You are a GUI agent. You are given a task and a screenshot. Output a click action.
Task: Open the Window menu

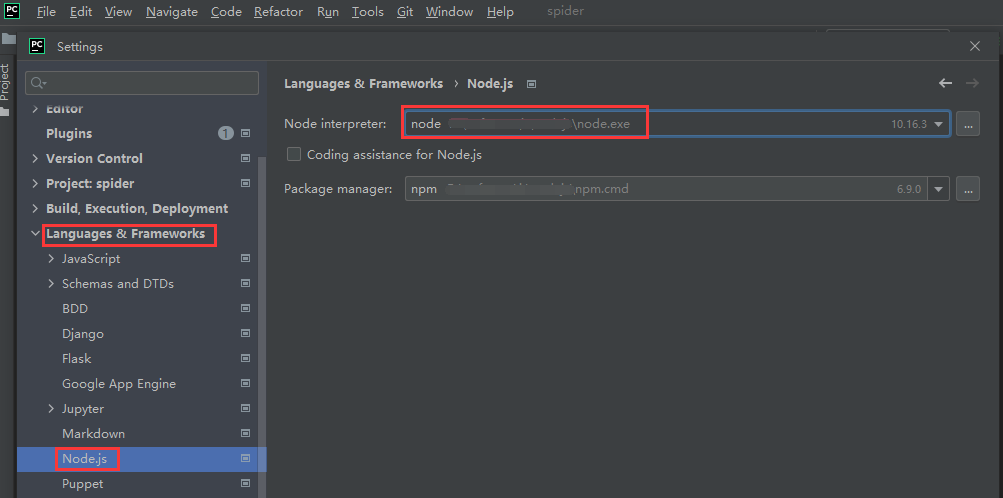(449, 12)
